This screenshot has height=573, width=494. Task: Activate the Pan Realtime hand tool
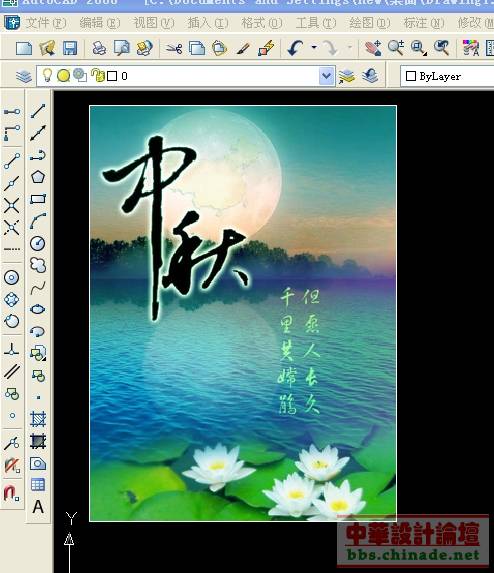coord(373,48)
